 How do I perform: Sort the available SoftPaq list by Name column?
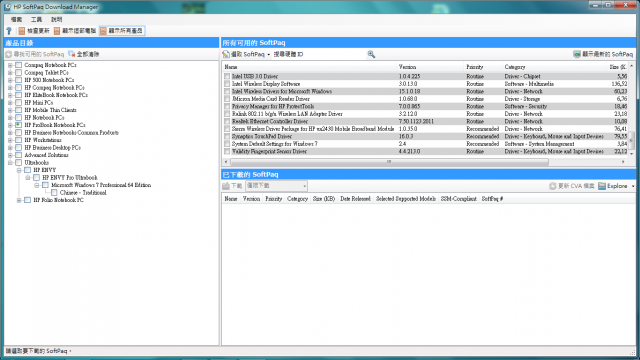309,67
